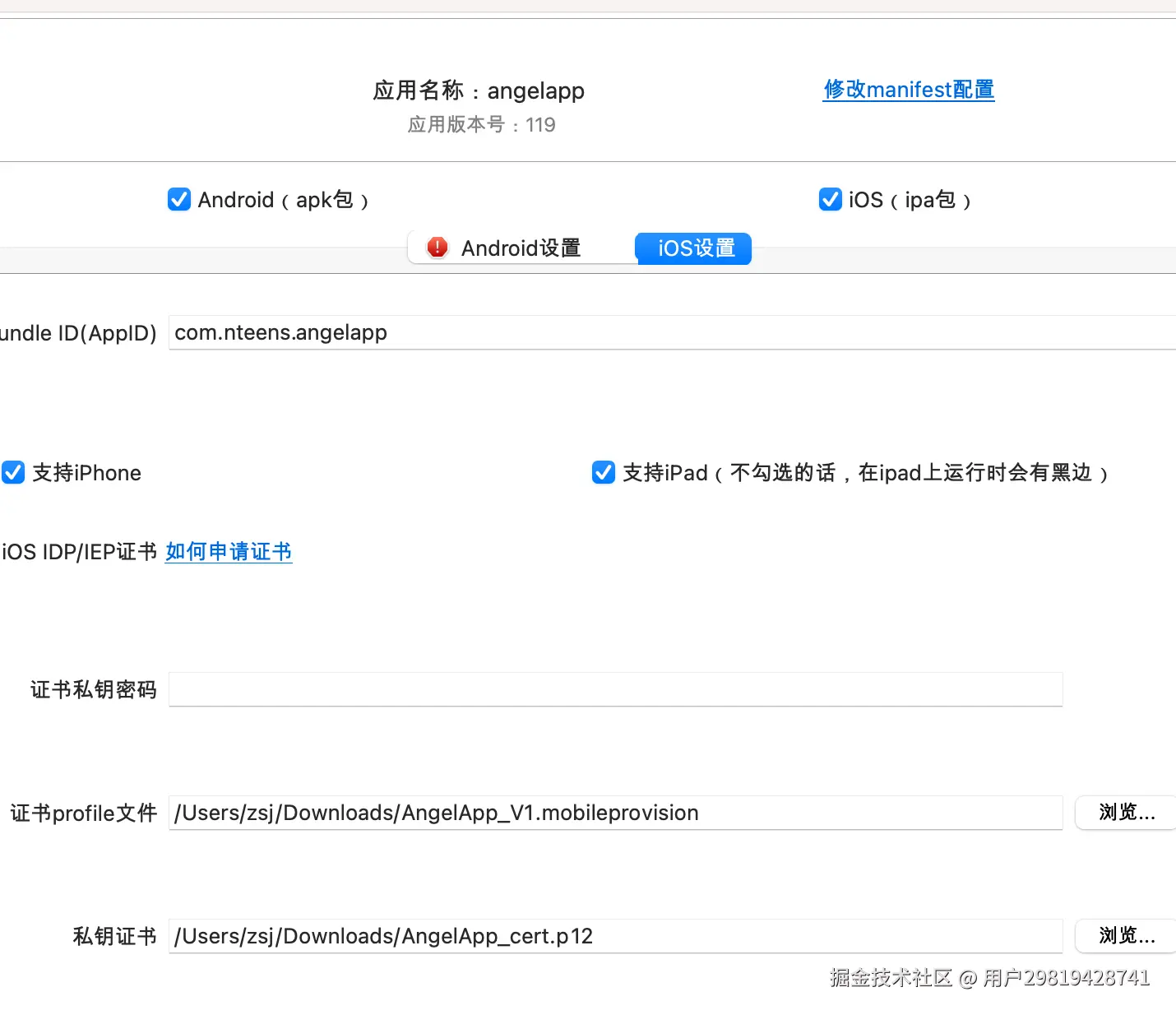This screenshot has width=1176, height=1015.
Task: Click the AngelApp_cert.p12 path field
Action: point(615,936)
